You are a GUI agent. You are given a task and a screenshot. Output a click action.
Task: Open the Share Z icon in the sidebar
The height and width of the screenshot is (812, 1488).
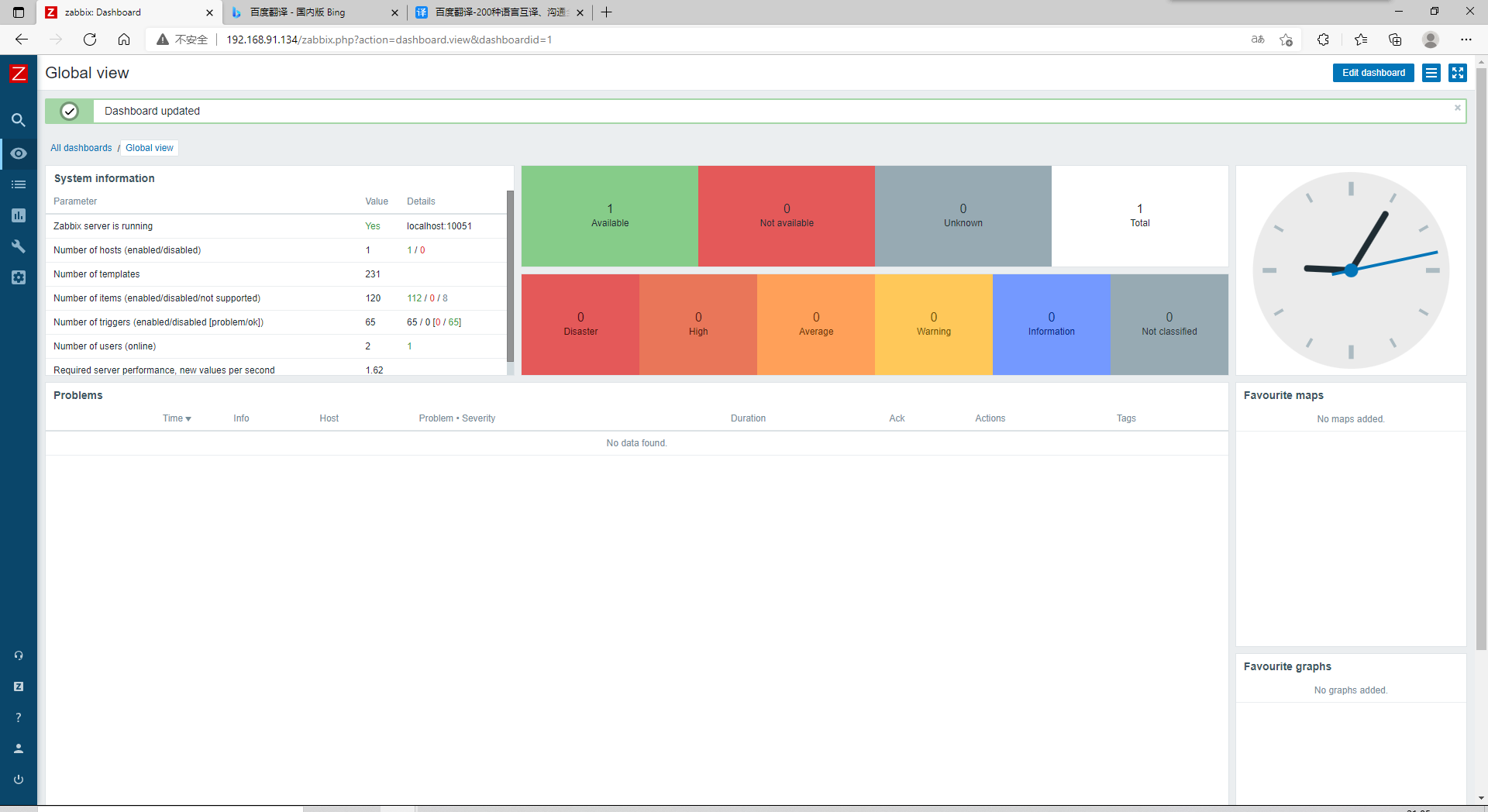point(19,686)
